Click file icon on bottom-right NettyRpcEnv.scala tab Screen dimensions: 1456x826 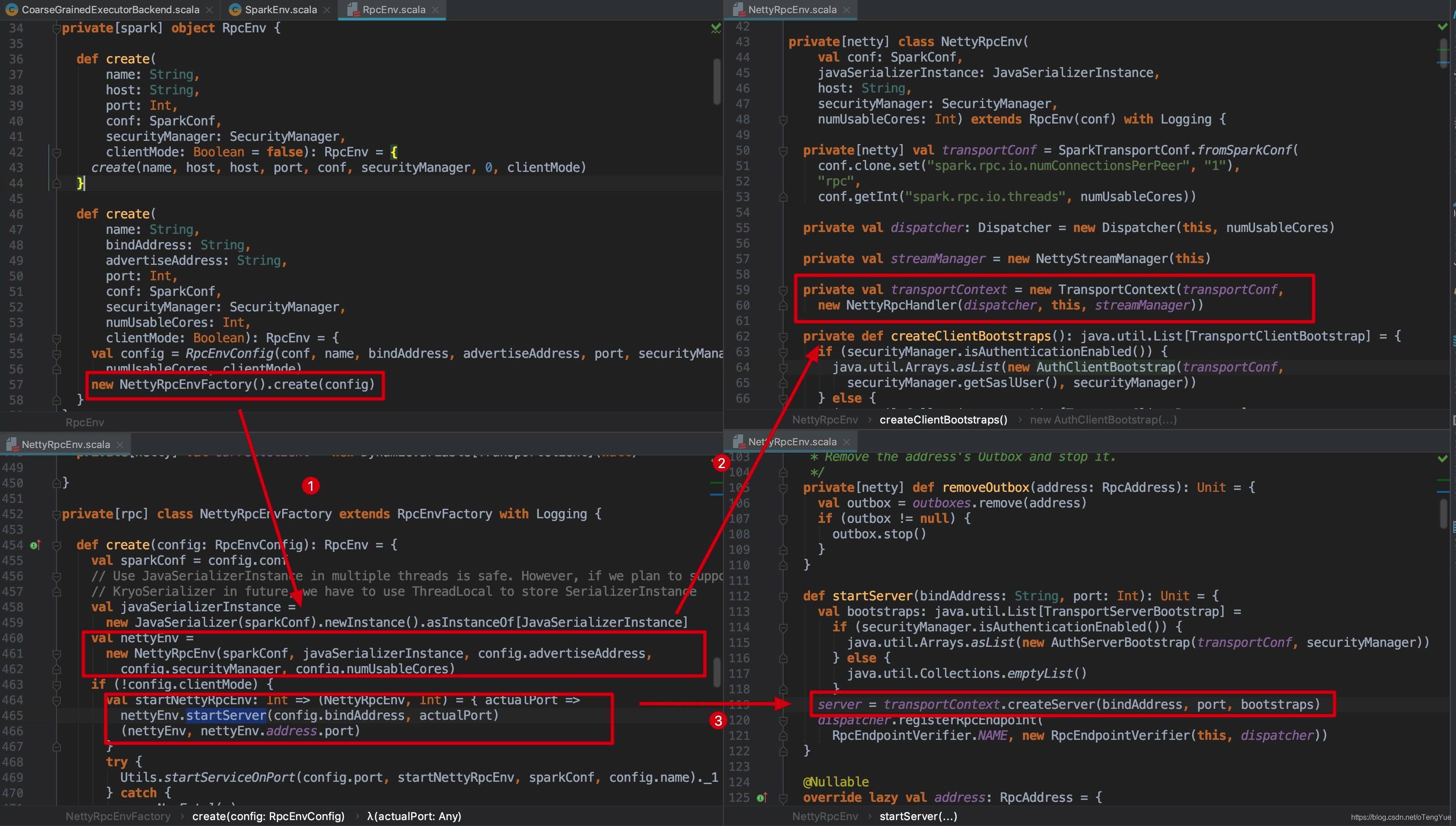738,441
